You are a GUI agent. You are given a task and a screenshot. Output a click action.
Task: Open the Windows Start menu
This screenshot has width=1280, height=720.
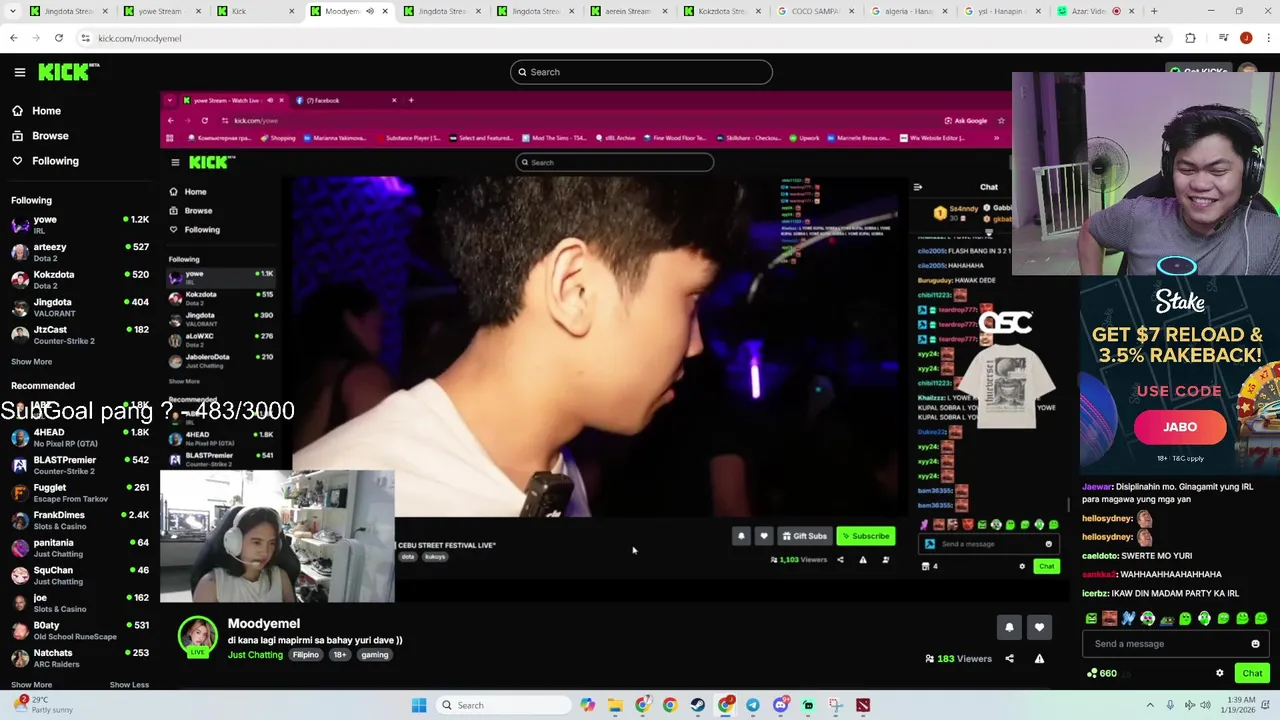tap(419, 705)
